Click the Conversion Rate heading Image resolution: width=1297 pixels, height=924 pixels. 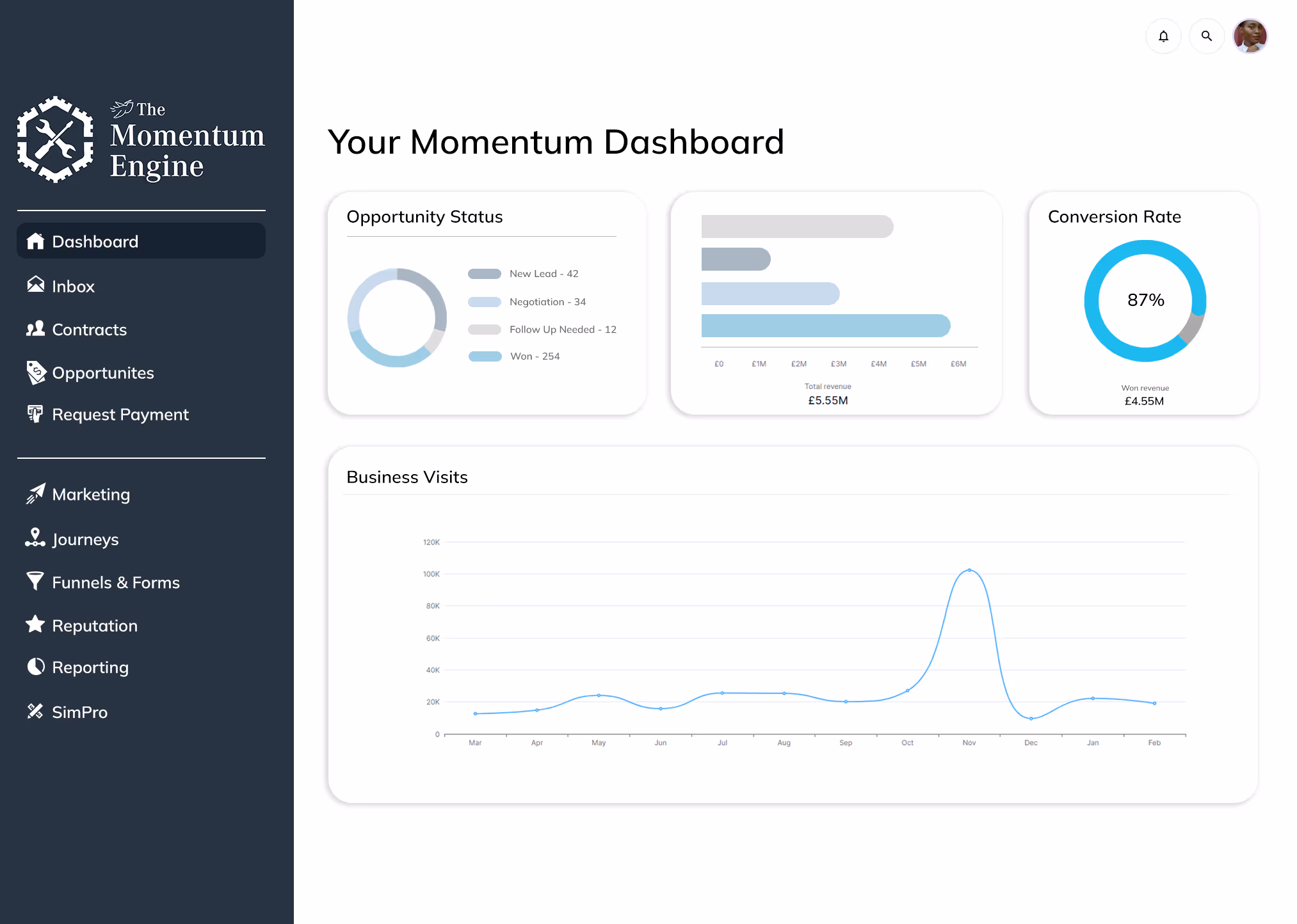(1115, 217)
